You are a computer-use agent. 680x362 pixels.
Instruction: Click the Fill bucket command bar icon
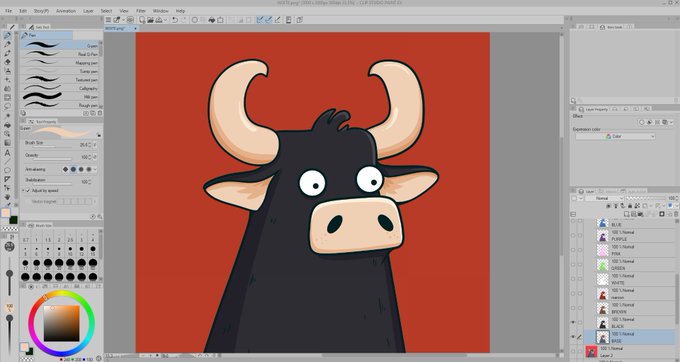point(212,20)
